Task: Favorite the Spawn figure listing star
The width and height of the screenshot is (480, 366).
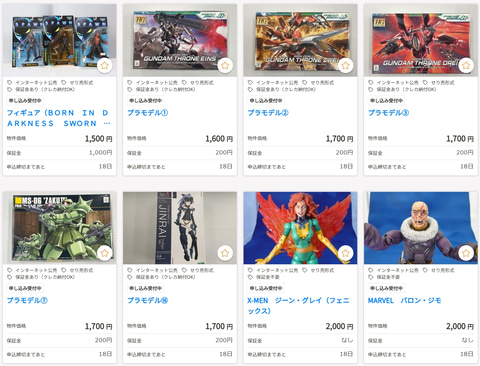Action: pyautogui.click(x=105, y=65)
